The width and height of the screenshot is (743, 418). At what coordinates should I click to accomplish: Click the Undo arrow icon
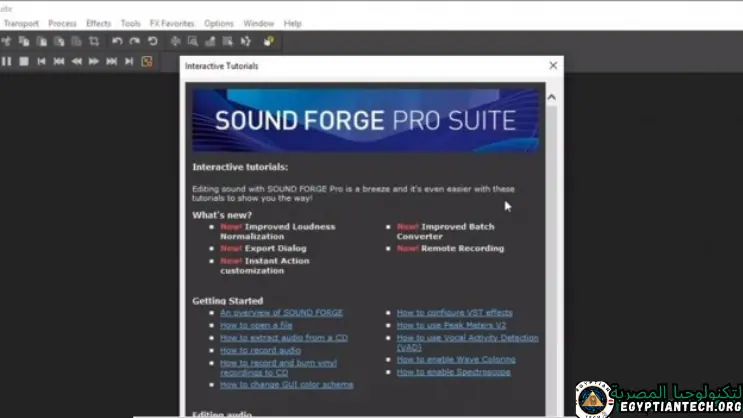[x=117, y=42]
